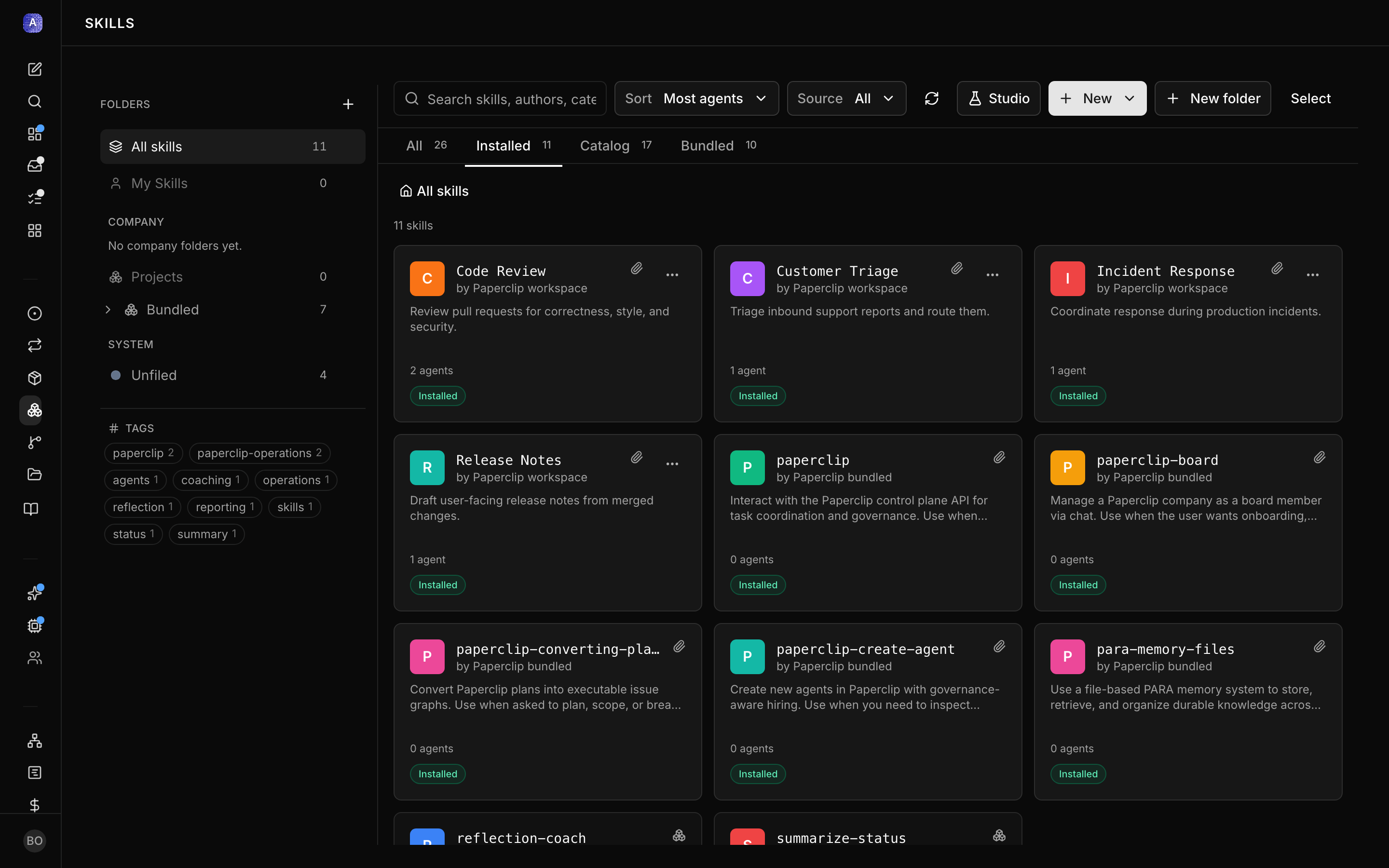Filter by the summary tag
The height and width of the screenshot is (868, 1389).
tap(206, 534)
